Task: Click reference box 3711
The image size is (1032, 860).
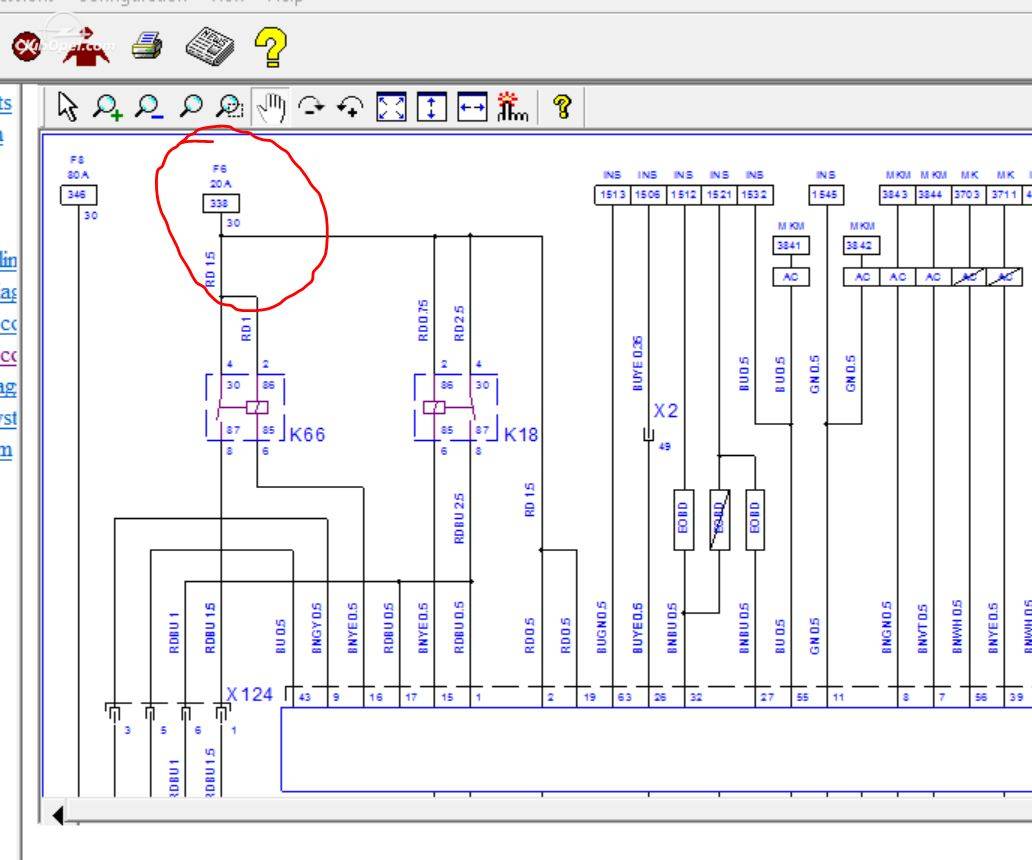Action: [1004, 195]
